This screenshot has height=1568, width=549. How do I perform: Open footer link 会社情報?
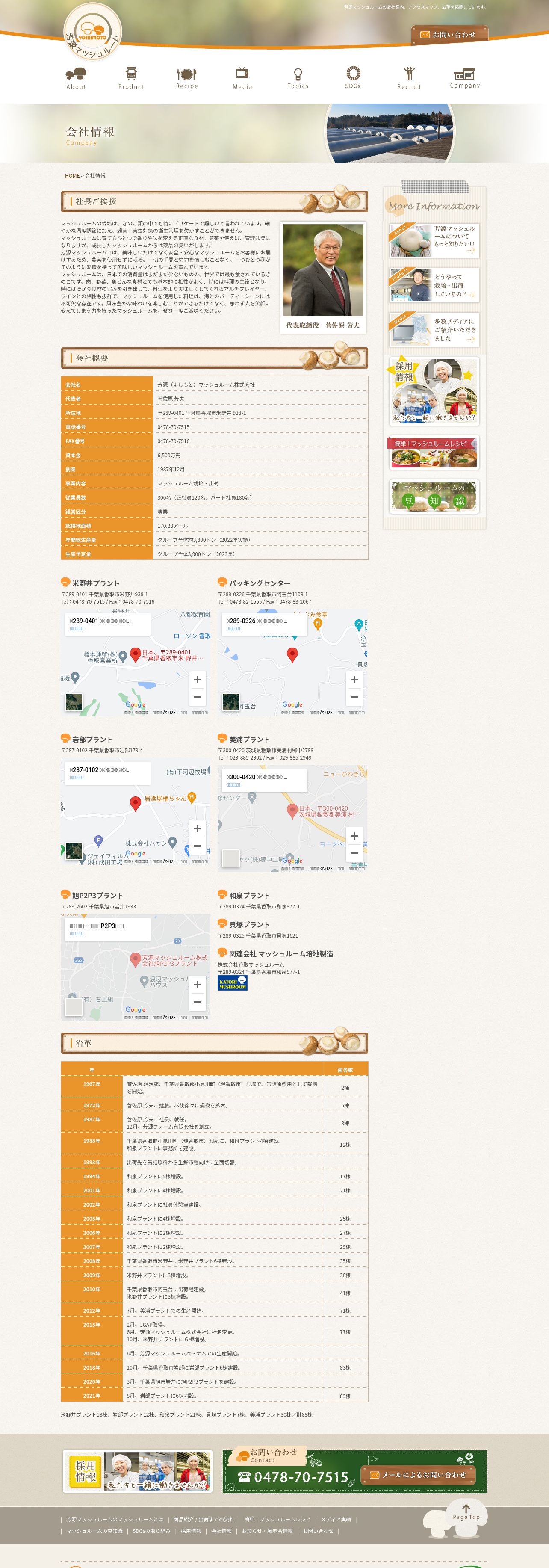point(221,1531)
